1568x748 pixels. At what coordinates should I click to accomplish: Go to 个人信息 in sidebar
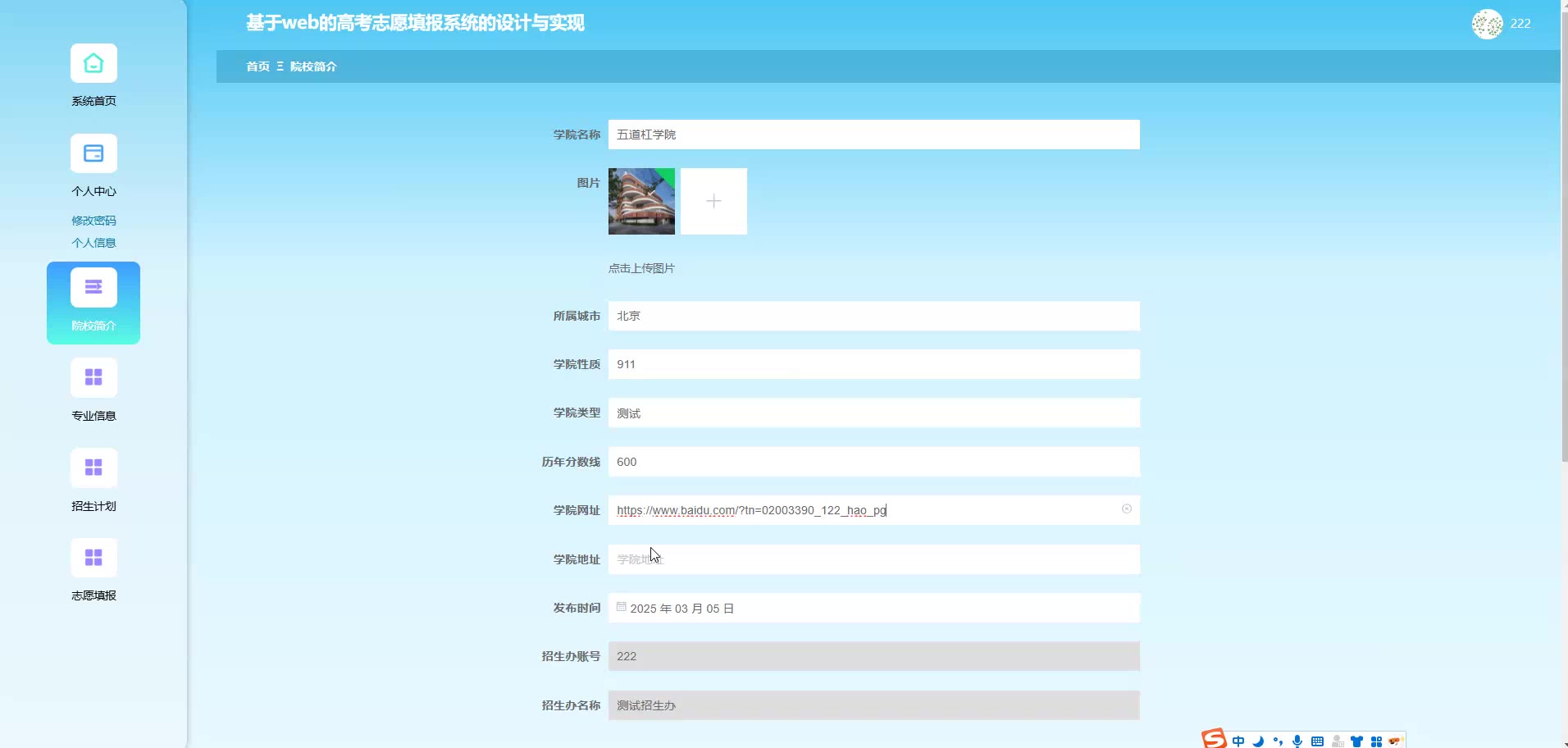(x=93, y=243)
